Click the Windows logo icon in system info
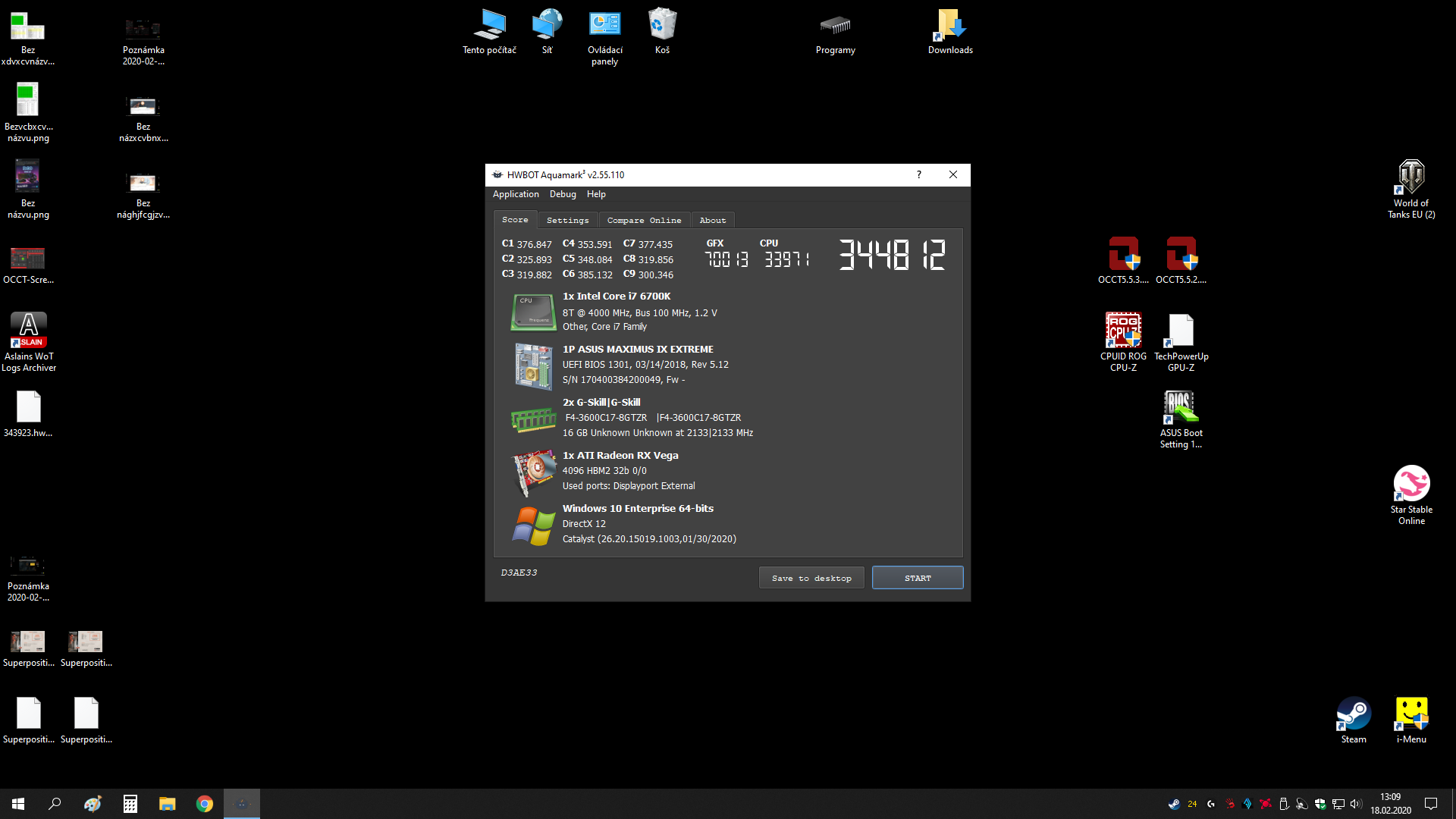This screenshot has height=819, width=1456. [x=533, y=526]
